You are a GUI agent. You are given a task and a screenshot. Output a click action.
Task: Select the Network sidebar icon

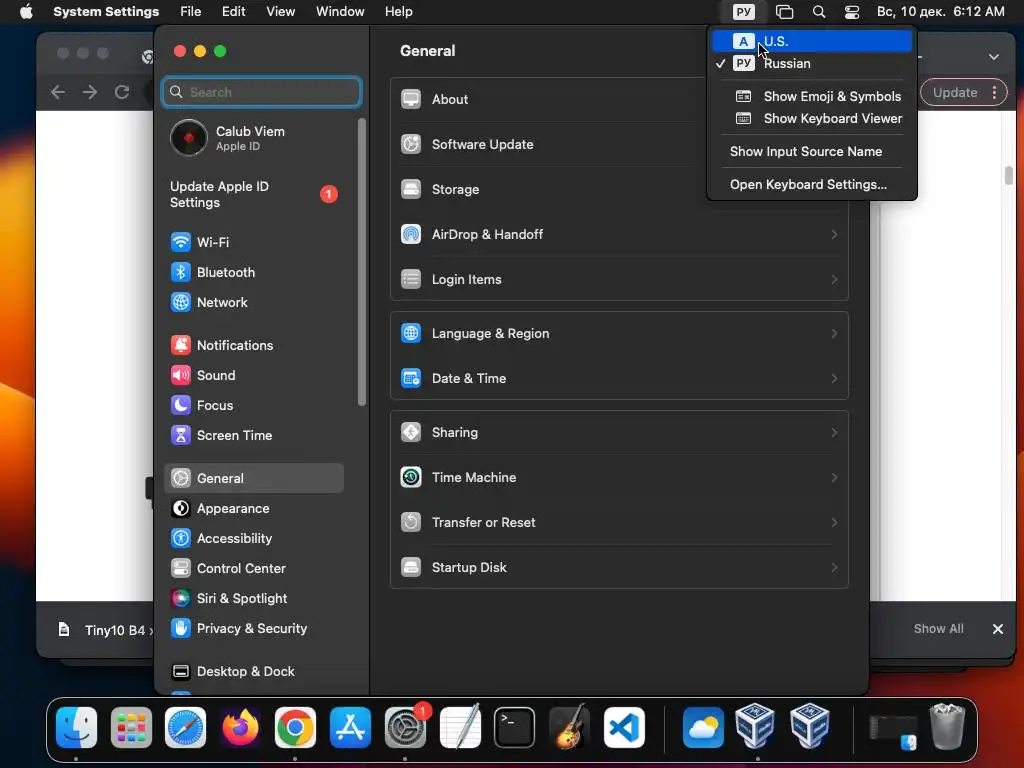click(x=180, y=302)
